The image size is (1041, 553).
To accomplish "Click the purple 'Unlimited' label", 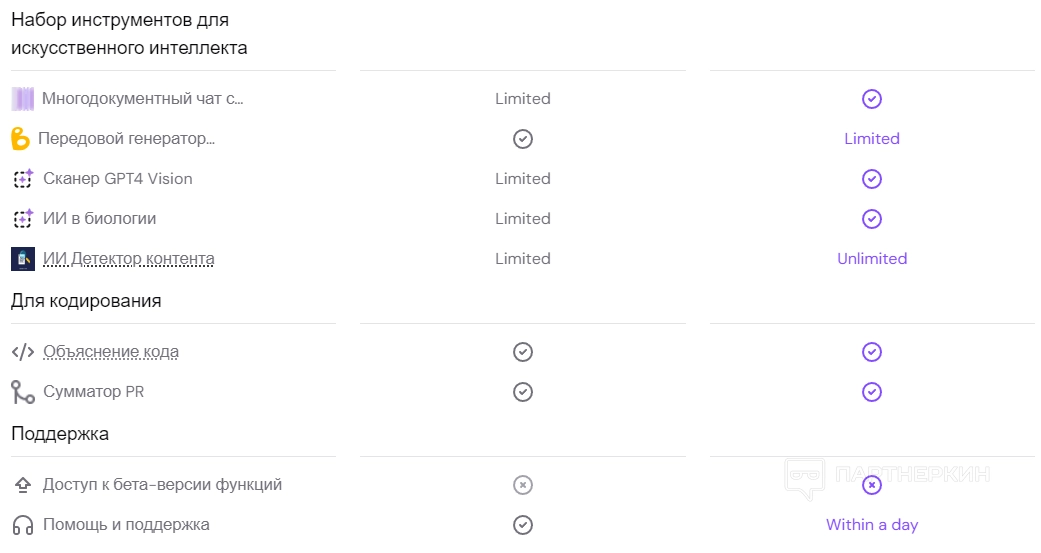I will 872,259.
